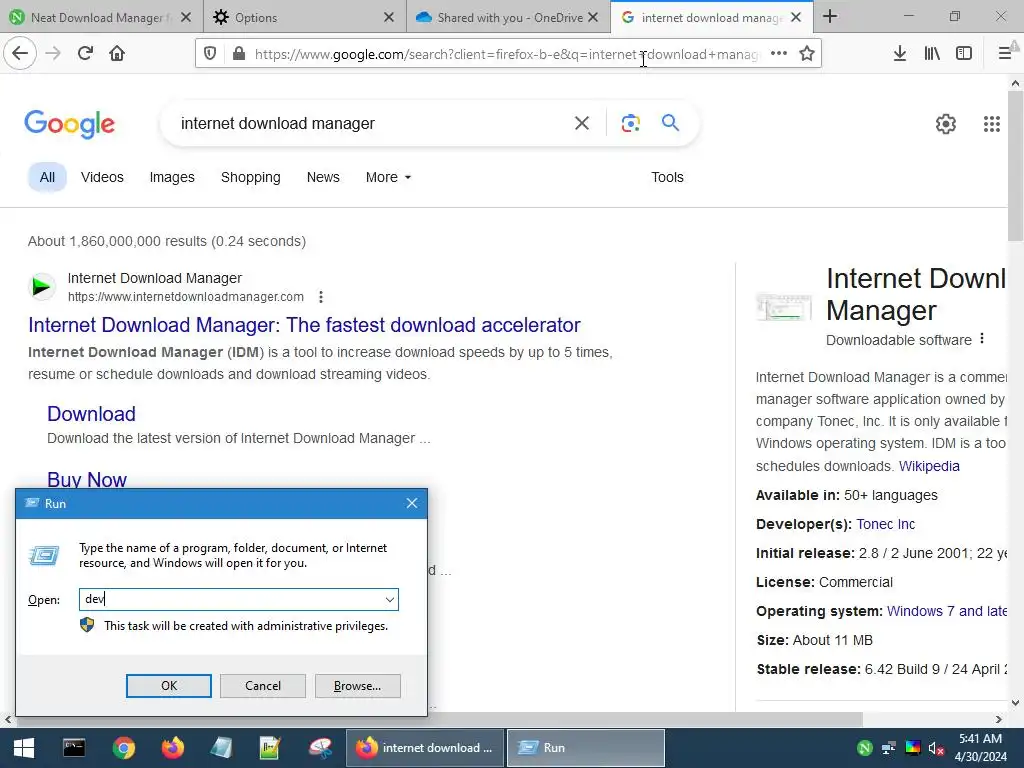Select the News search filter
The image size is (1024, 768).
(x=323, y=177)
